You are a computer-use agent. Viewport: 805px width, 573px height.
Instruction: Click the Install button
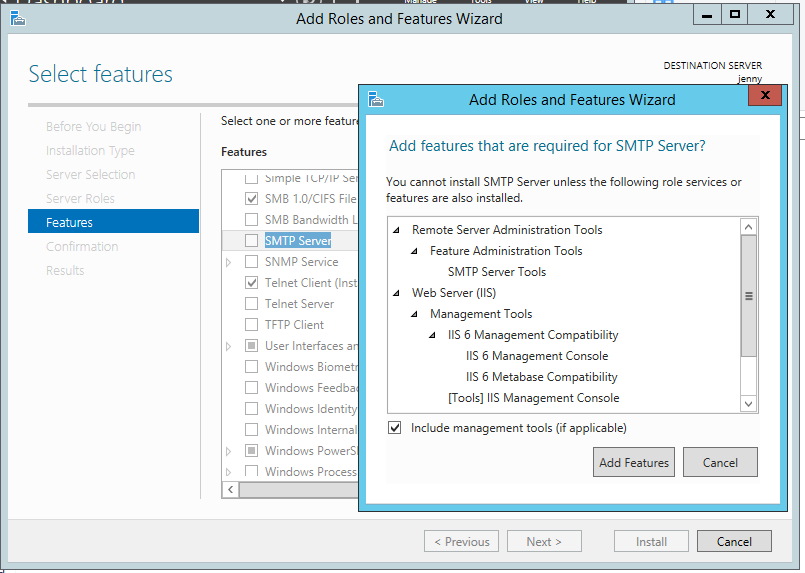click(651, 542)
